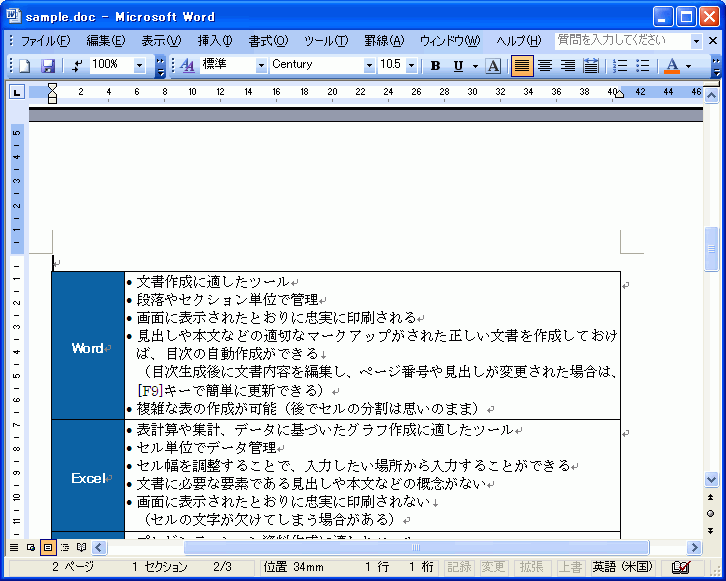Go to previous page button
The height and width of the screenshot is (581, 726).
[711, 497]
